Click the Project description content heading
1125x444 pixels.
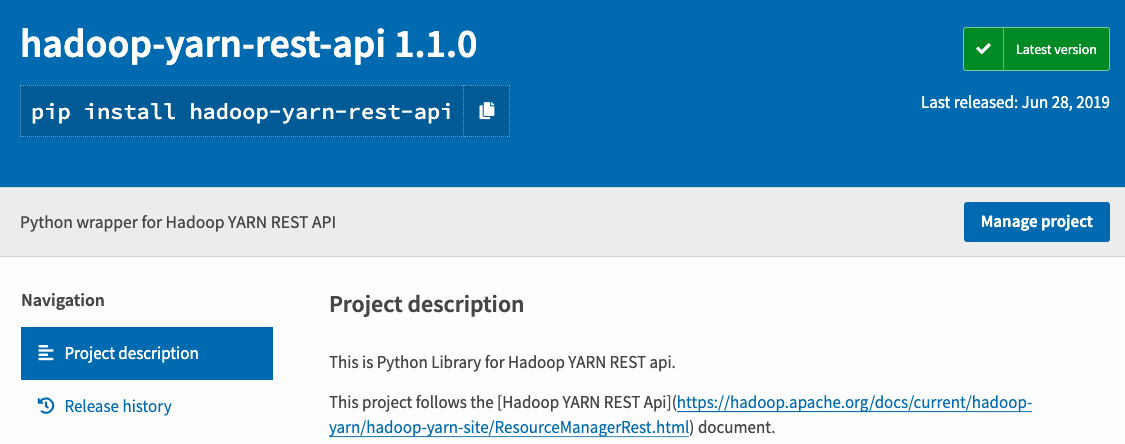(x=426, y=304)
